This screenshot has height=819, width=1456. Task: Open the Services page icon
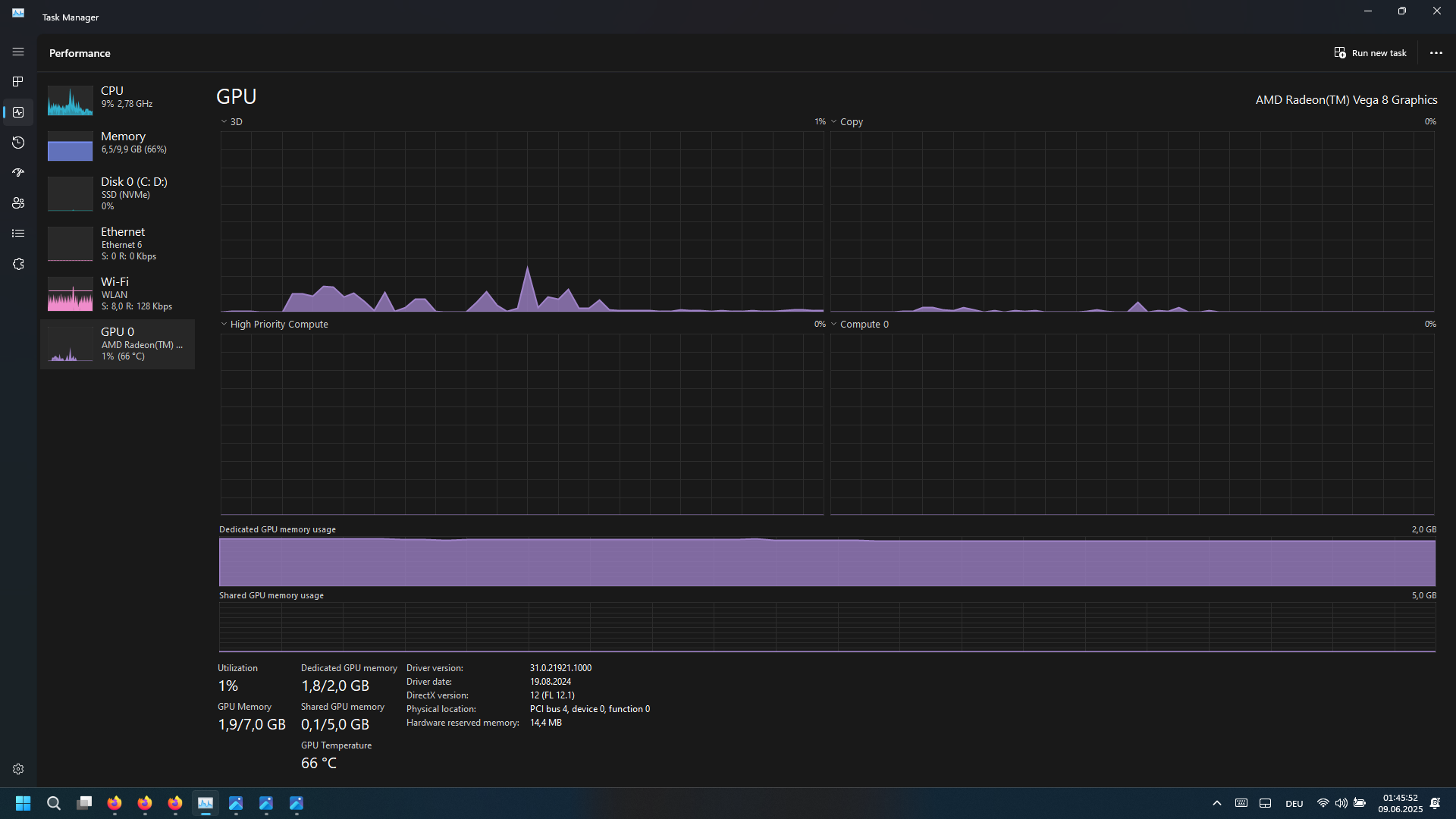coord(18,264)
